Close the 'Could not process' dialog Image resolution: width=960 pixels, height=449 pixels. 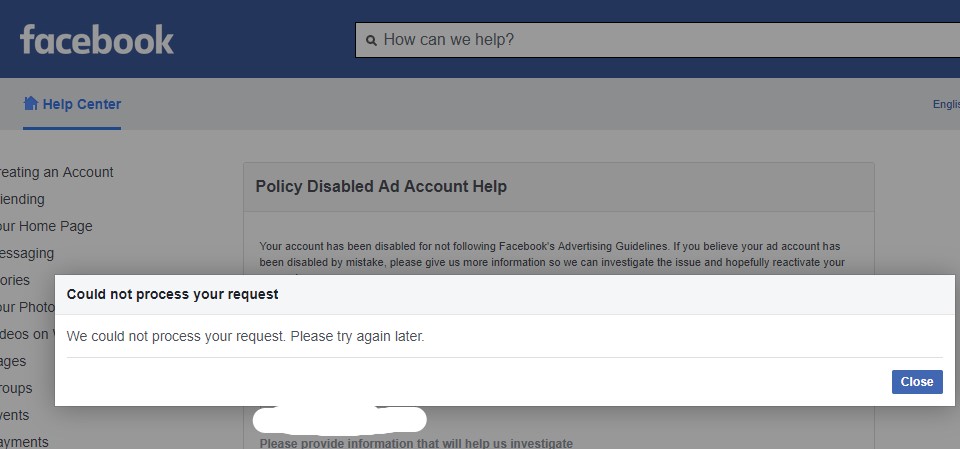click(917, 382)
